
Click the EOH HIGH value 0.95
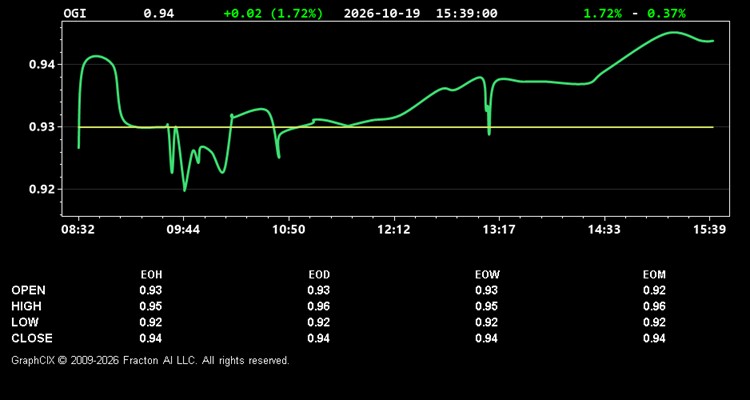coord(151,306)
